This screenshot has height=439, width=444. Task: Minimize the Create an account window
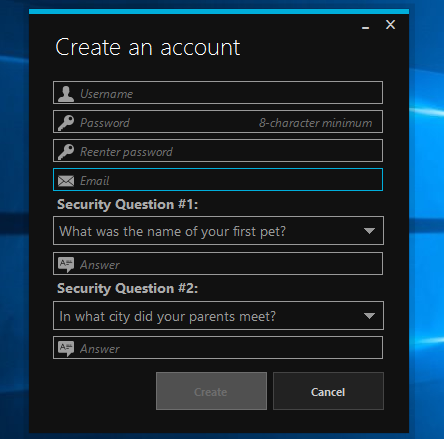pos(365,28)
